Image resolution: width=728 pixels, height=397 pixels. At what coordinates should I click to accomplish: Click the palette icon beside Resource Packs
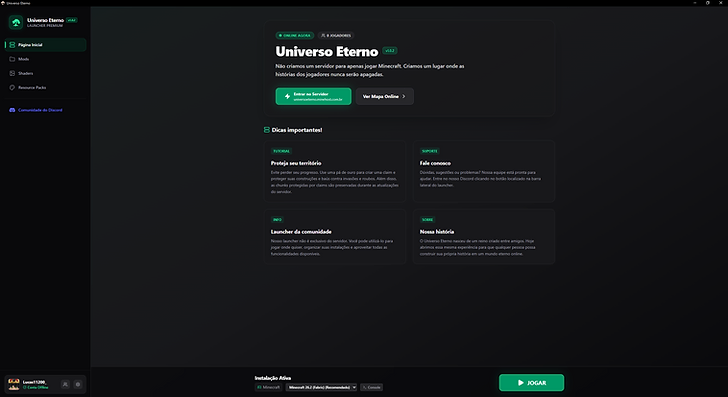tap(12, 87)
